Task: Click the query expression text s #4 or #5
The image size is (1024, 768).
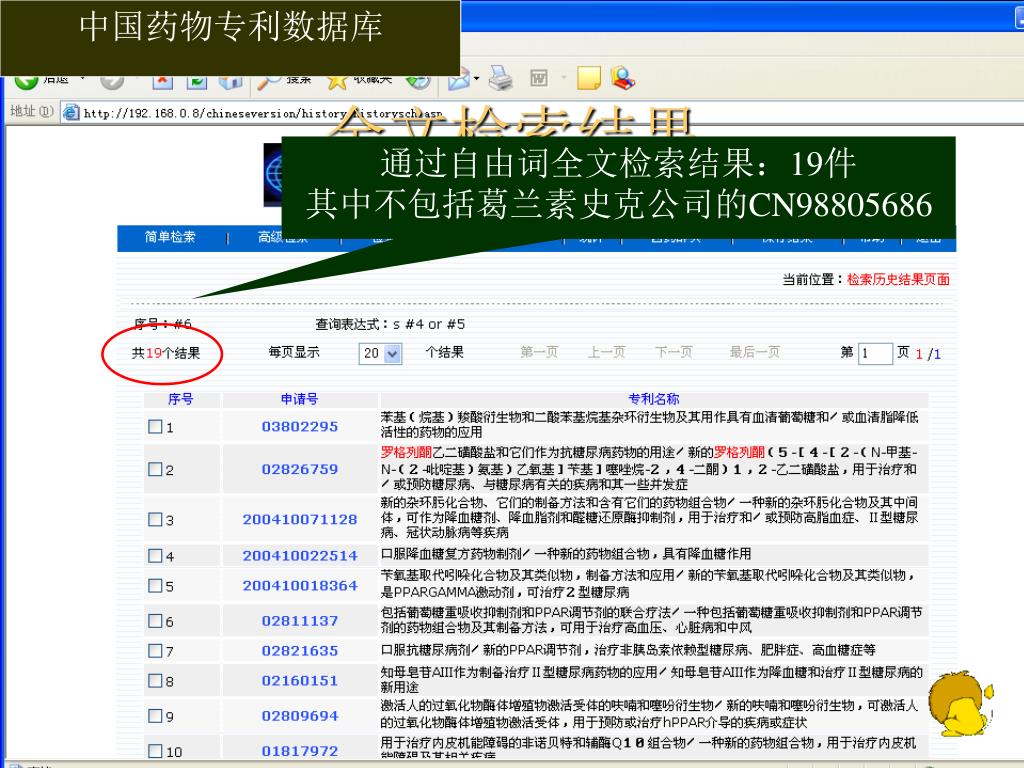Action: [429, 324]
